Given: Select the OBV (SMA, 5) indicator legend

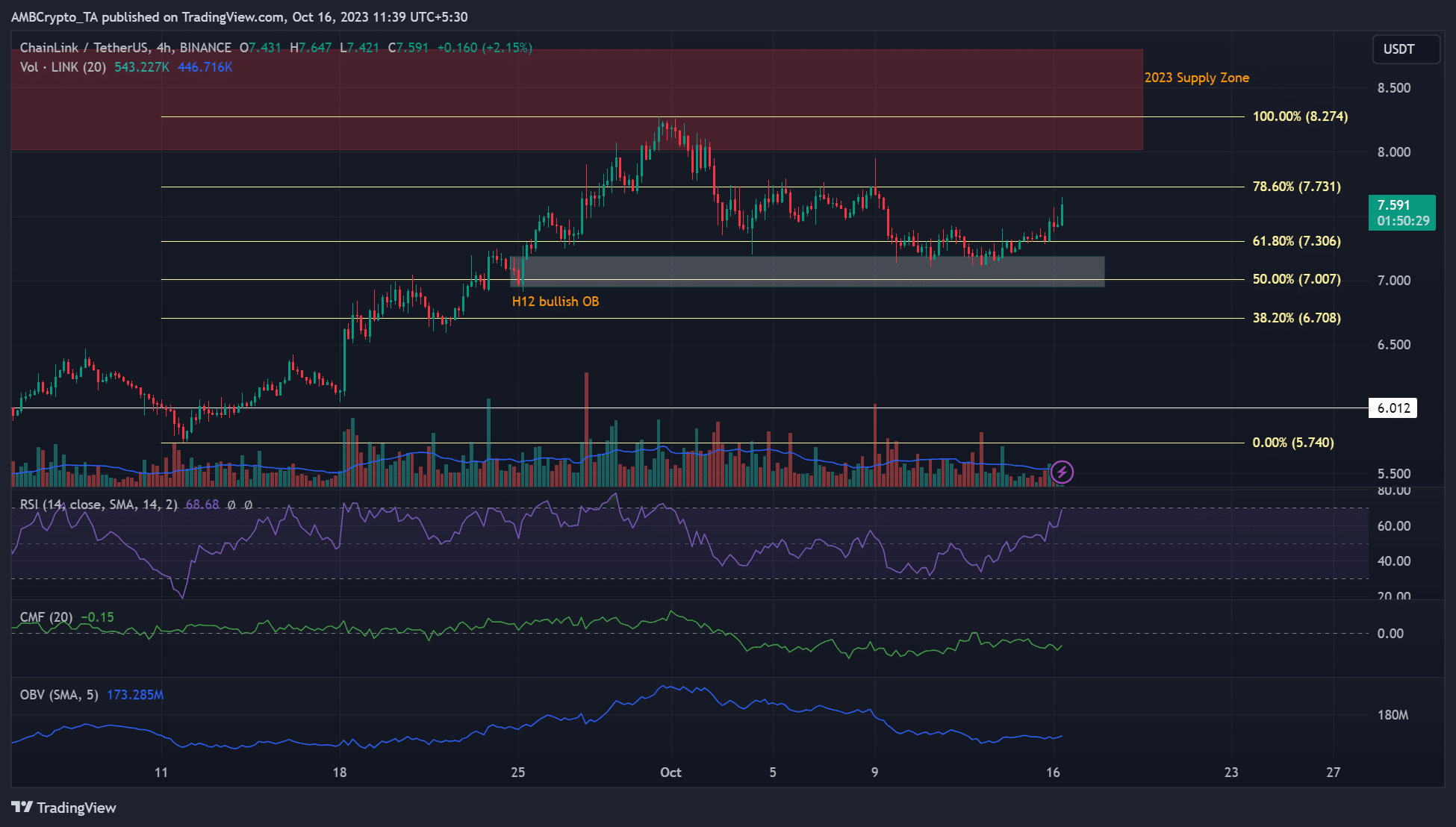Looking at the screenshot, I should coord(59,695).
